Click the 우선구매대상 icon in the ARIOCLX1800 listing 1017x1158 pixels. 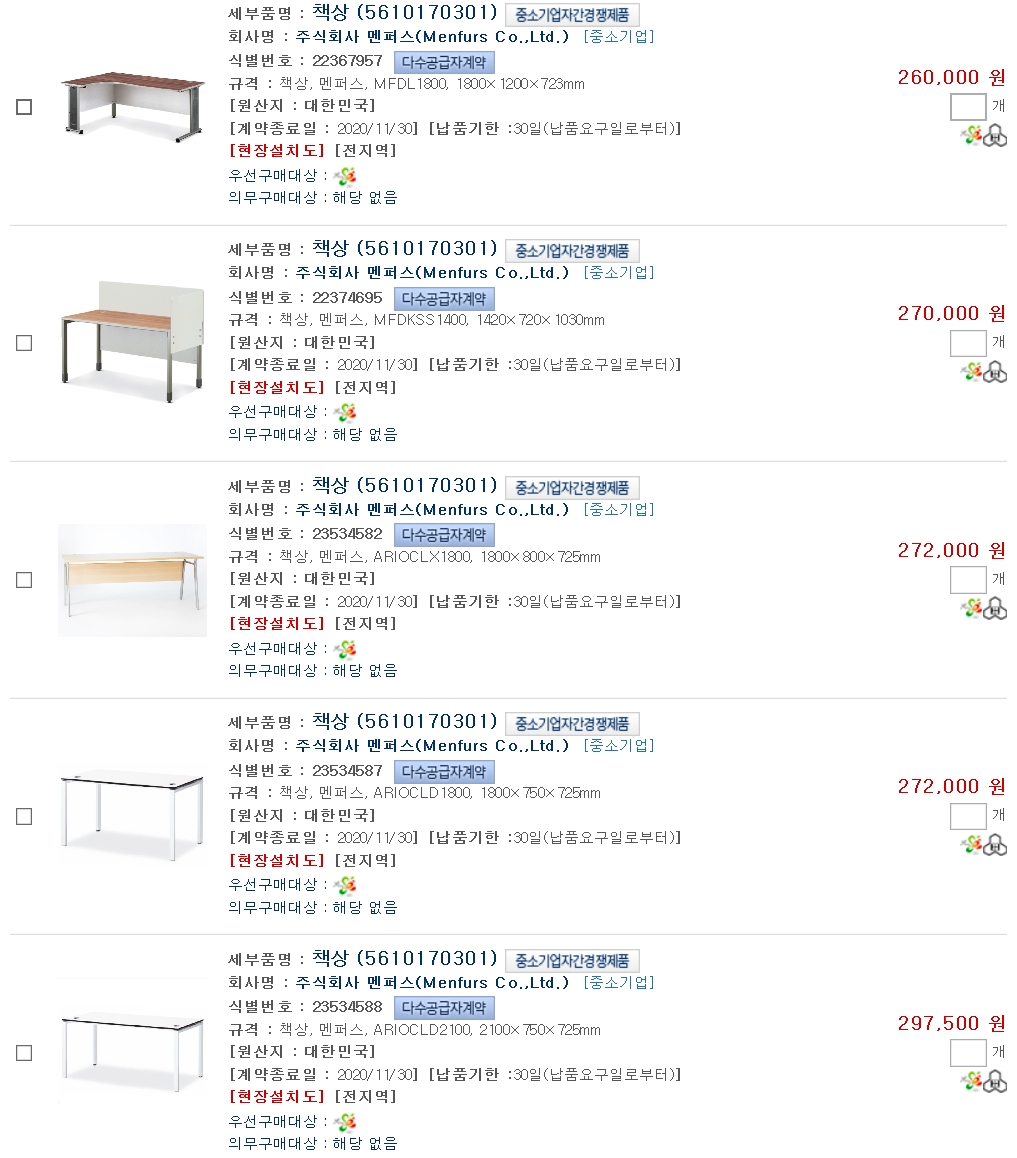click(345, 649)
